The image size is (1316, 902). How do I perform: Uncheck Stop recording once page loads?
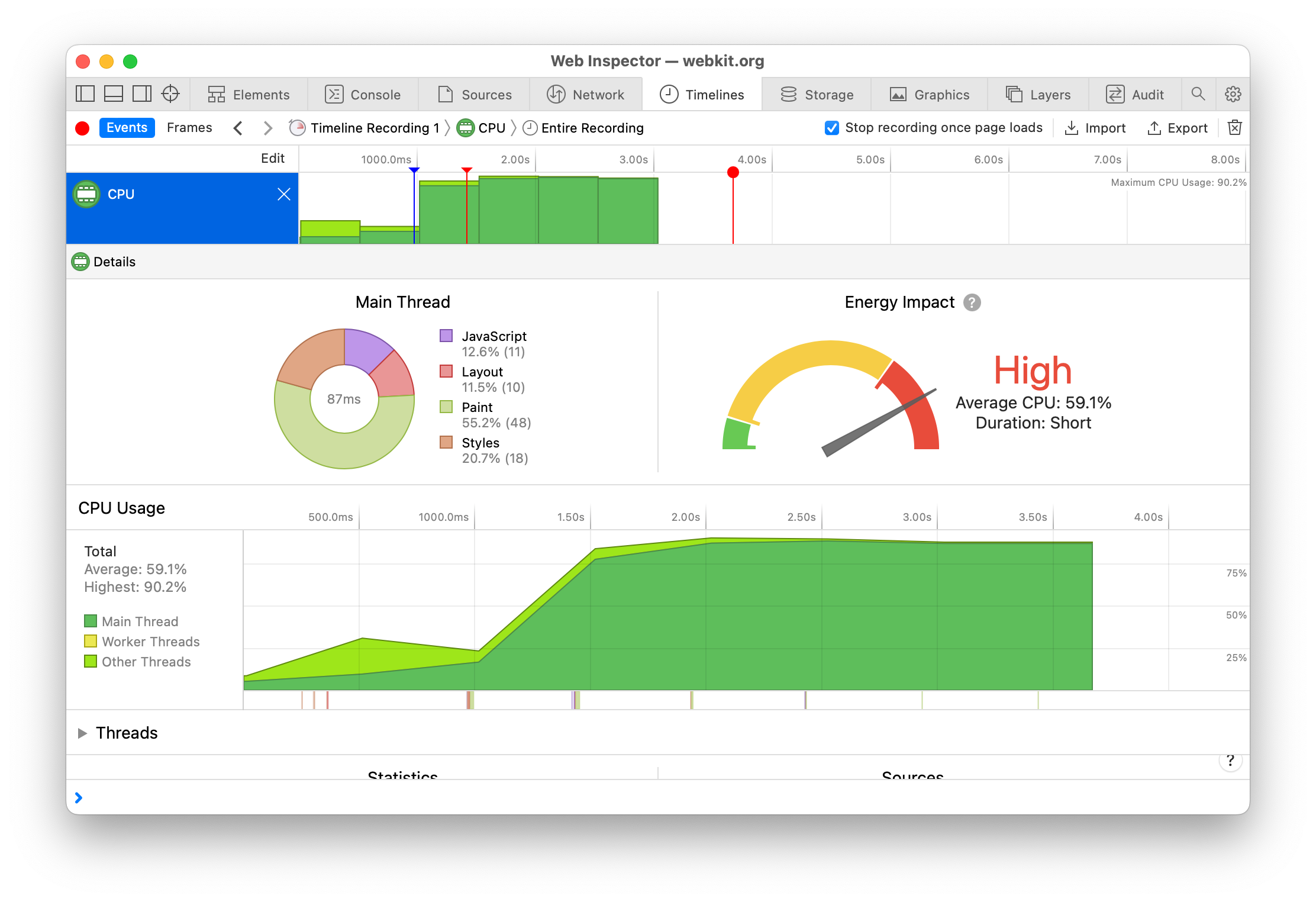pyautogui.click(x=831, y=128)
